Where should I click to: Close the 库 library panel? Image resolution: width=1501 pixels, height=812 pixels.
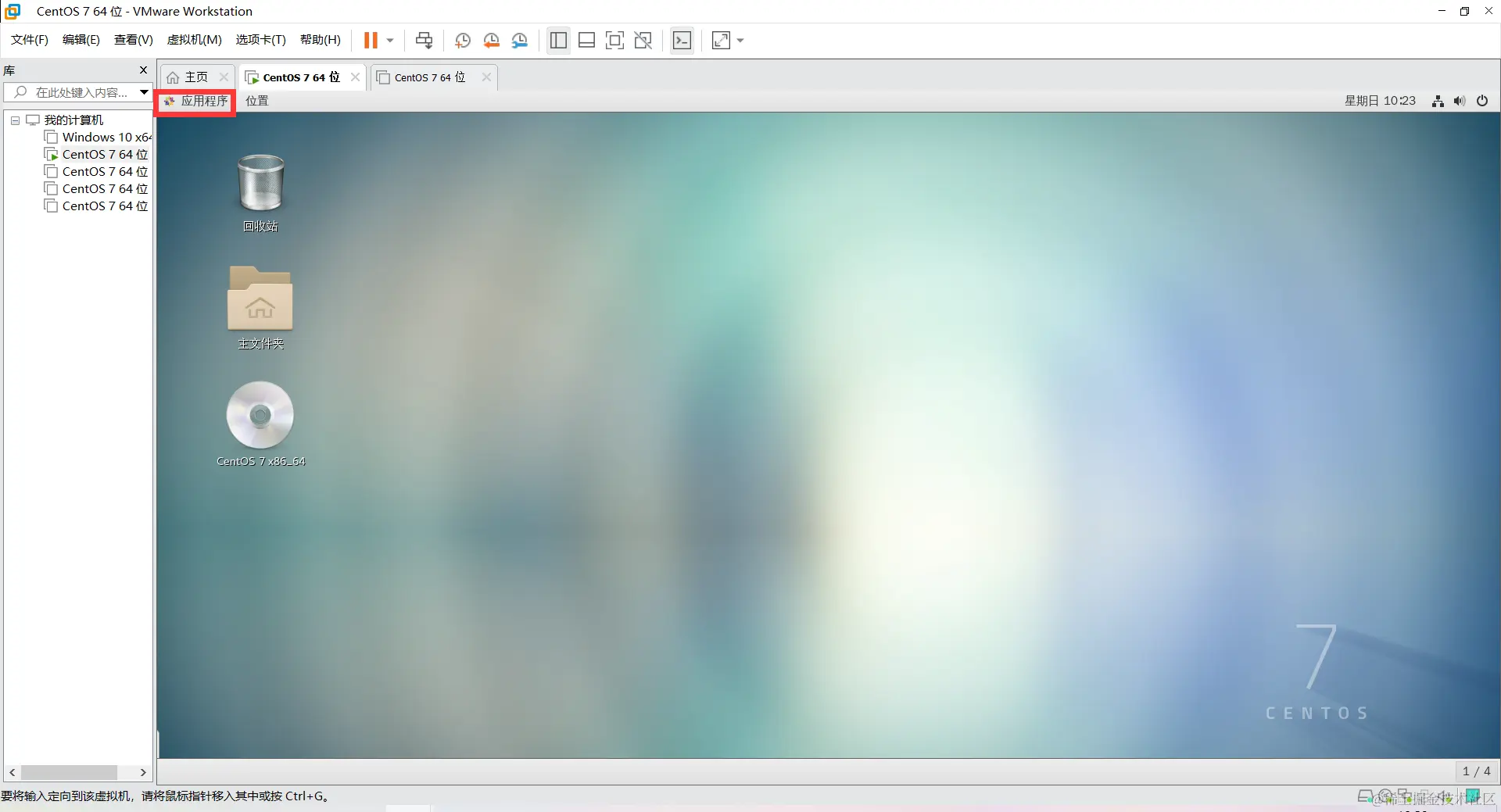143,70
